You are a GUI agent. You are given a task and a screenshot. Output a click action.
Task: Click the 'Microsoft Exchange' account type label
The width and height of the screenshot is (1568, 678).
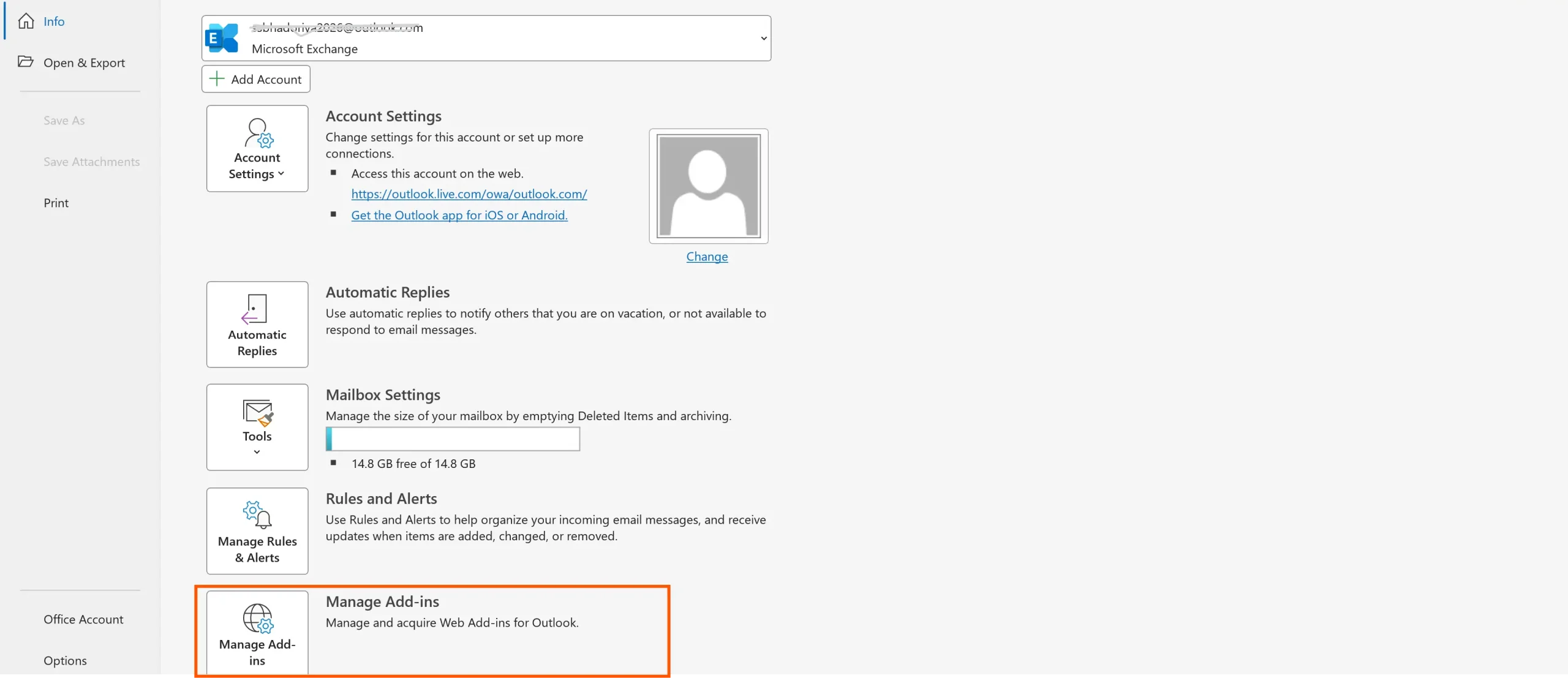point(304,49)
